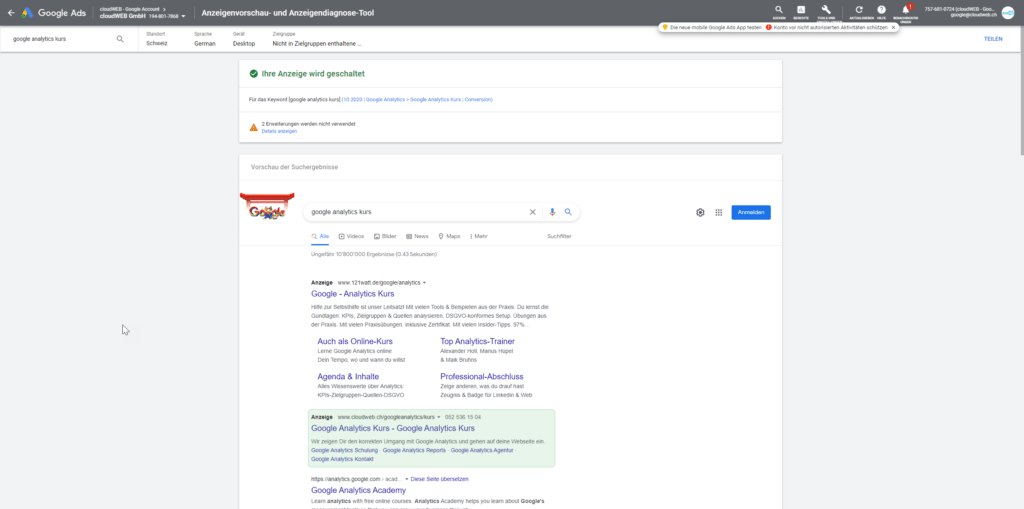Open the Sprache German selector

coord(205,39)
